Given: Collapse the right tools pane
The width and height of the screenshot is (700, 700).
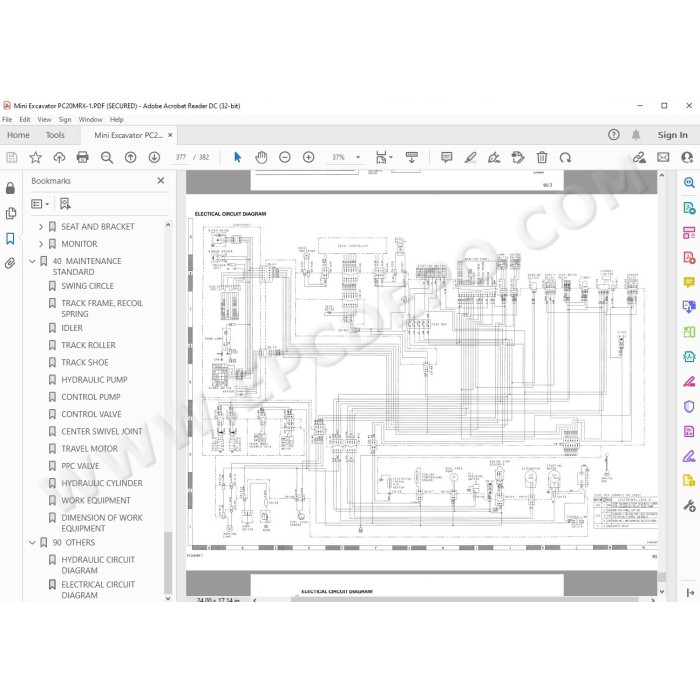Looking at the screenshot, I should [x=690, y=593].
